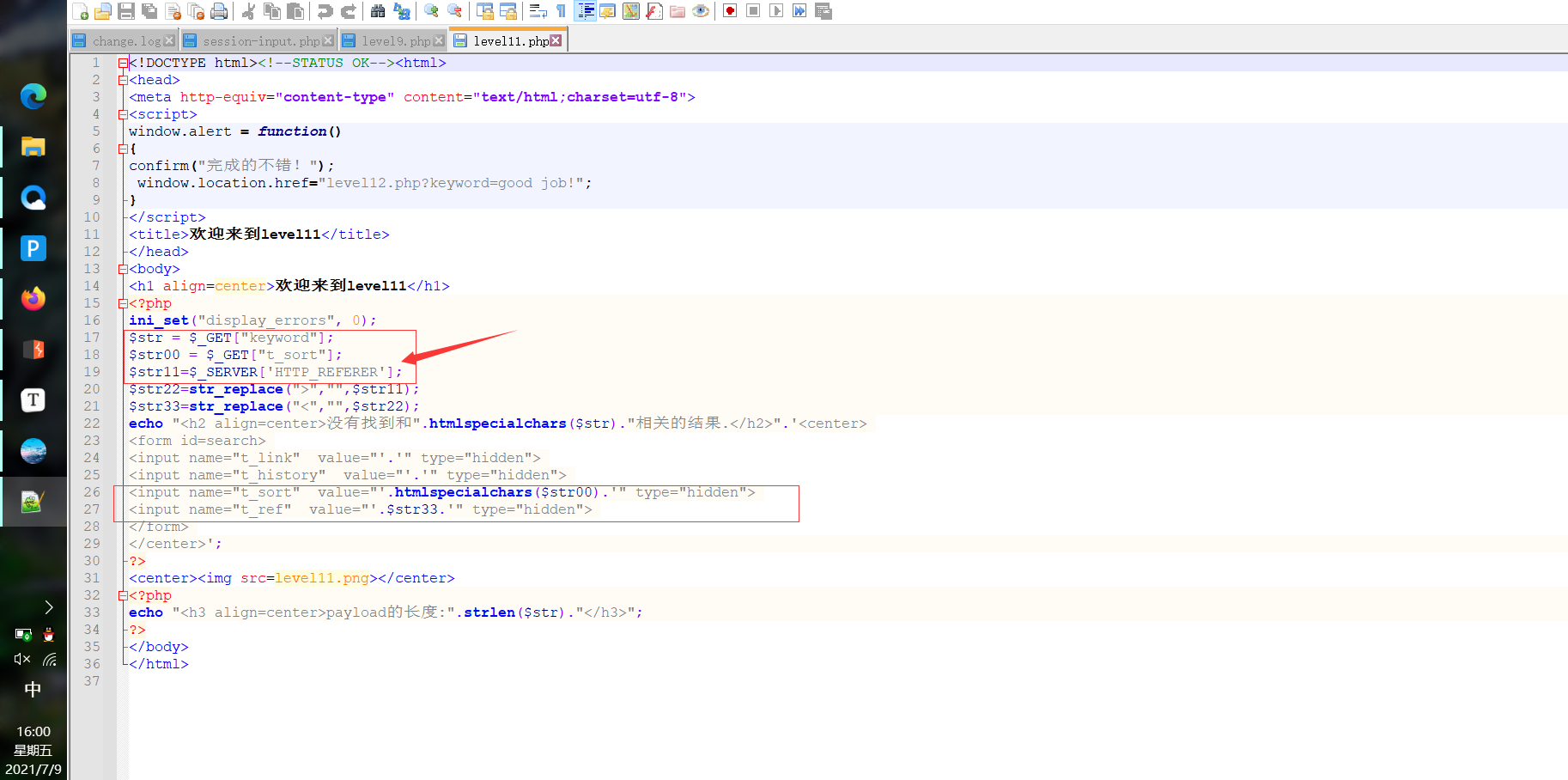Open Find with the binoculars icon
Viewport: 1568px width, 780px height.
378,11
